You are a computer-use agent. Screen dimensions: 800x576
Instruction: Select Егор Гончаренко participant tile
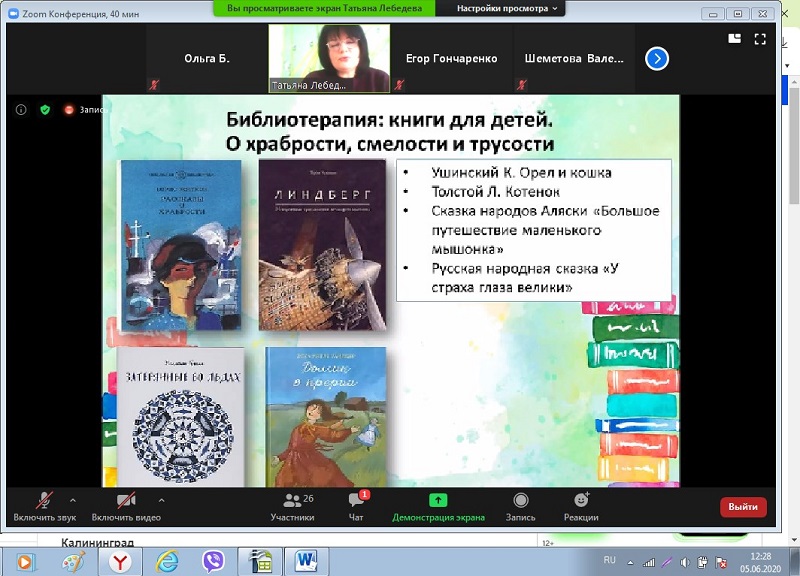point(452,58)
